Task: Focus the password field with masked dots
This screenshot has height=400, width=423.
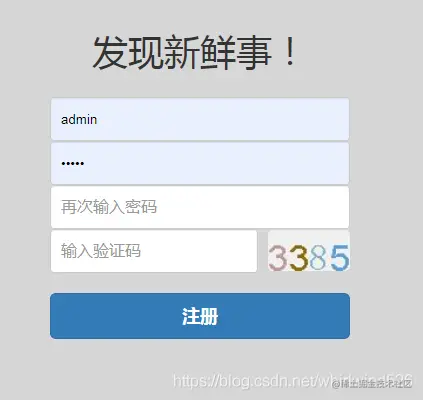Action: [200, 163]
